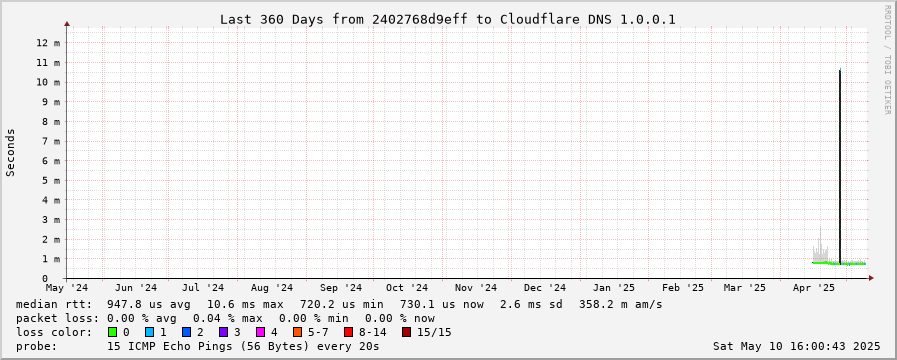Image resolution: width=897 pixels, height=360 pixels.
Task: Click the timestamp Sat May 10 16:00:43 2025
Action: 796,346
